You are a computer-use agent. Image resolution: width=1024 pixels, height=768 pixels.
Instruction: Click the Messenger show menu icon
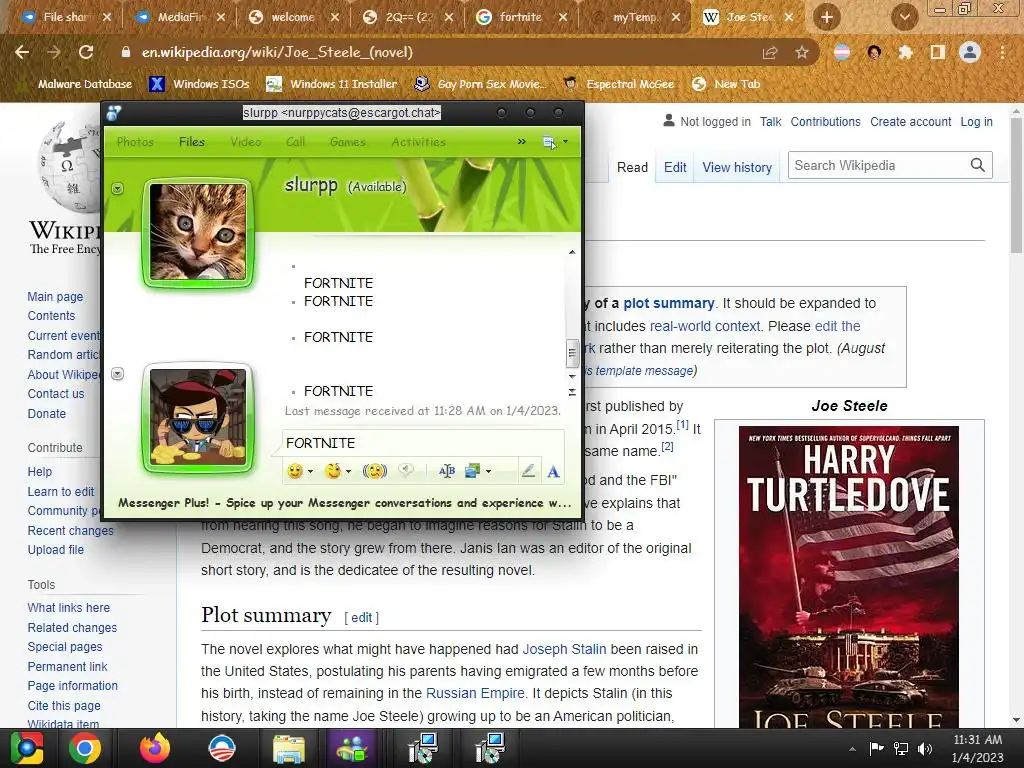click(549, 142)
